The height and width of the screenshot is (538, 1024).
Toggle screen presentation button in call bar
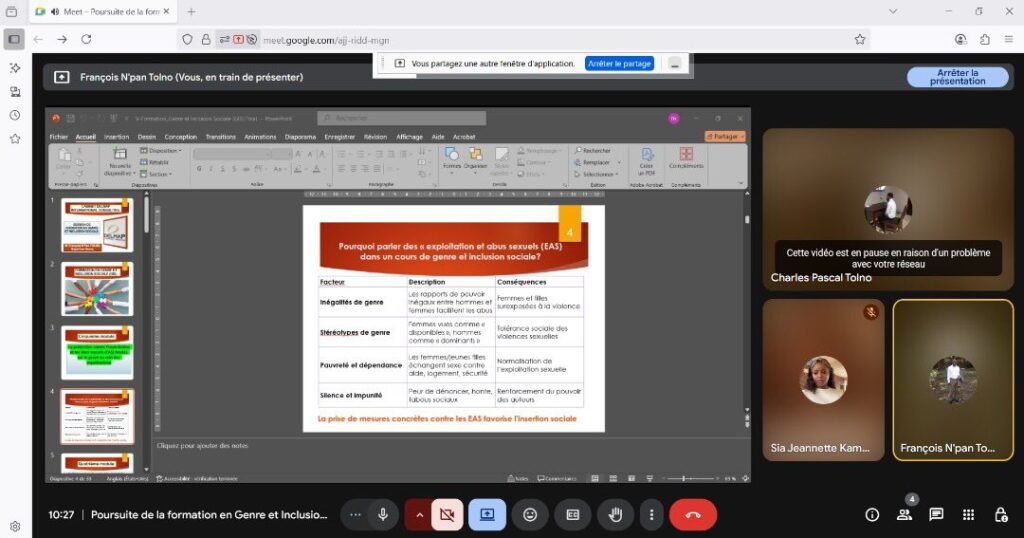pos(487,514)
